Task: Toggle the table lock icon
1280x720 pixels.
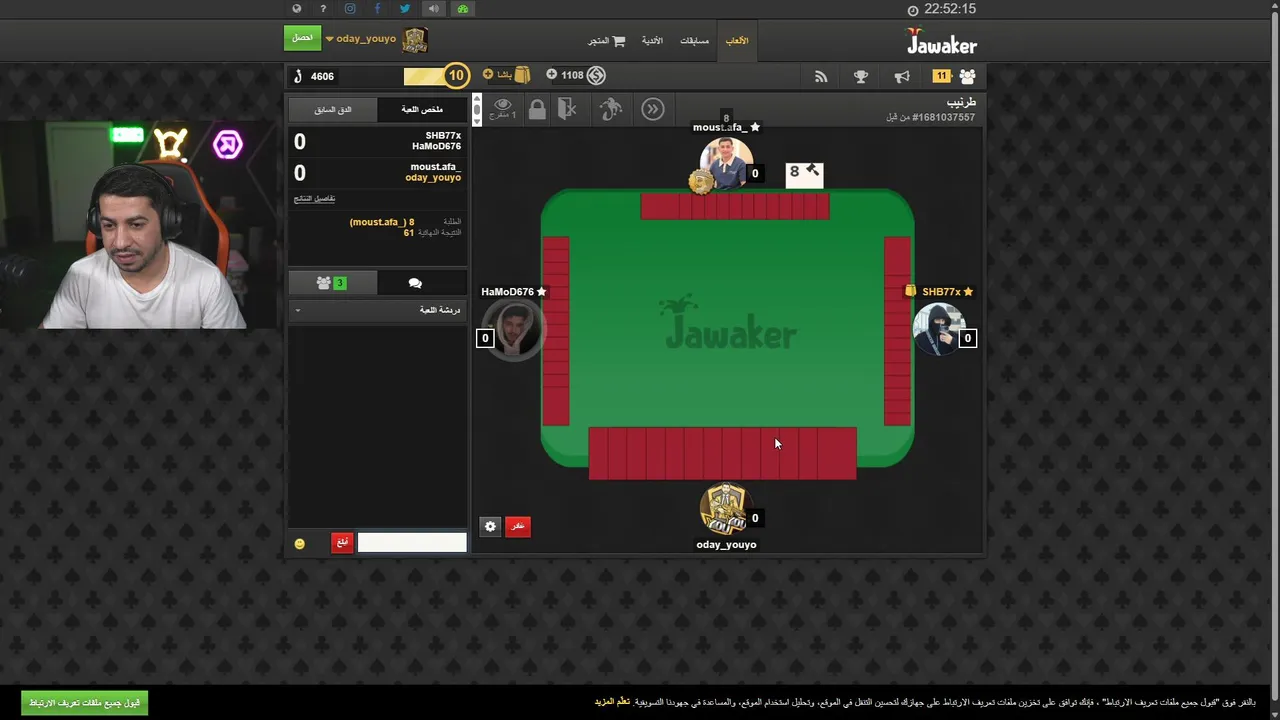Action: [x=537, y=109]
